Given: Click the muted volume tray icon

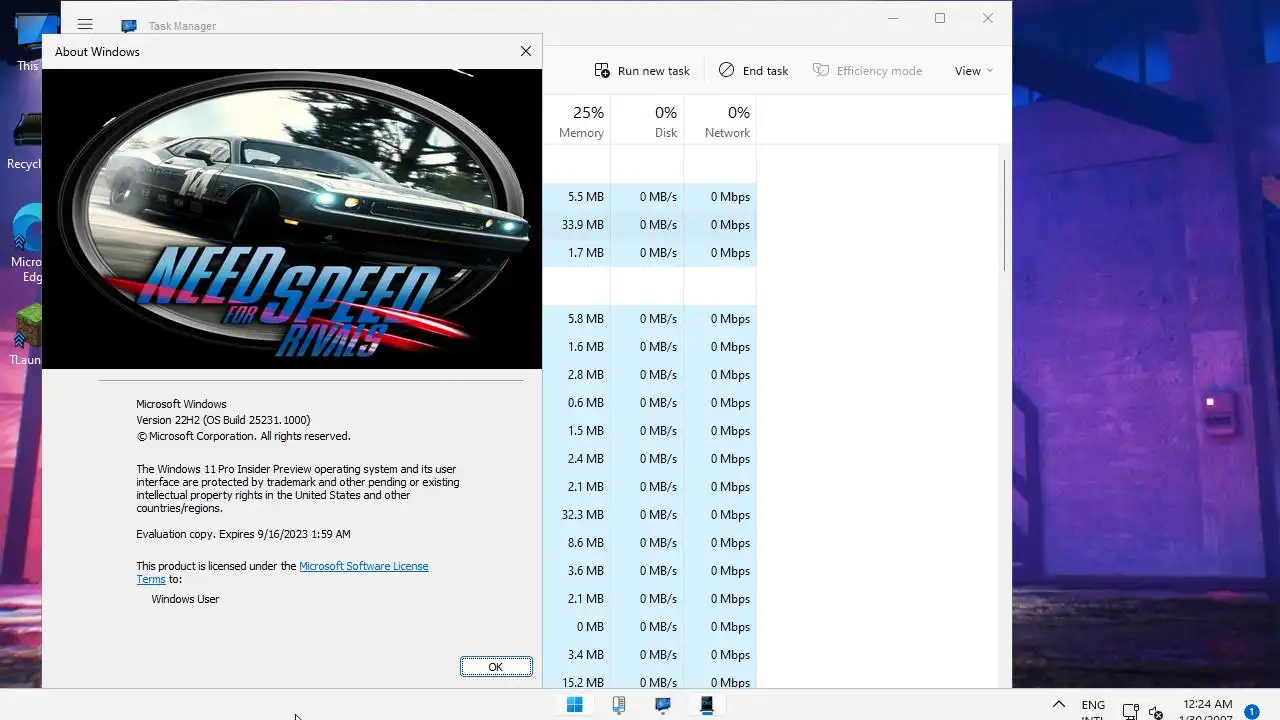Looking at the screenshot, I should [x=1157, y=712].
